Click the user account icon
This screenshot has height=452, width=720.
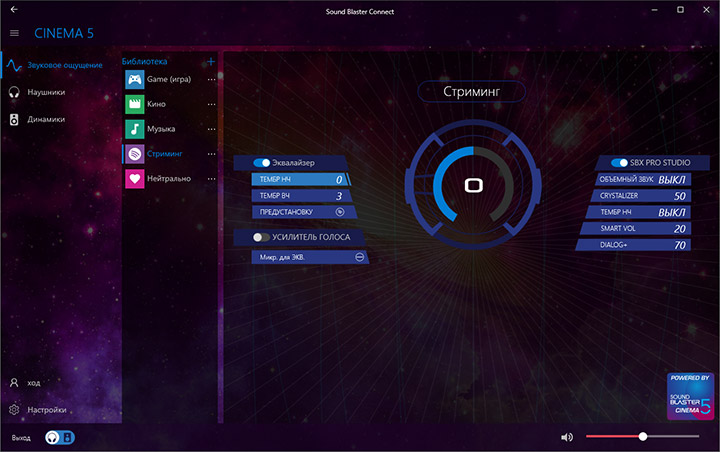(x=14, y=383)
